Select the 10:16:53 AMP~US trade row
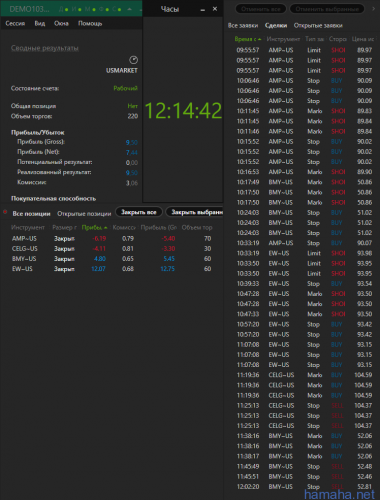Screen dimensions: 380x500 click(x=303, y=172)
